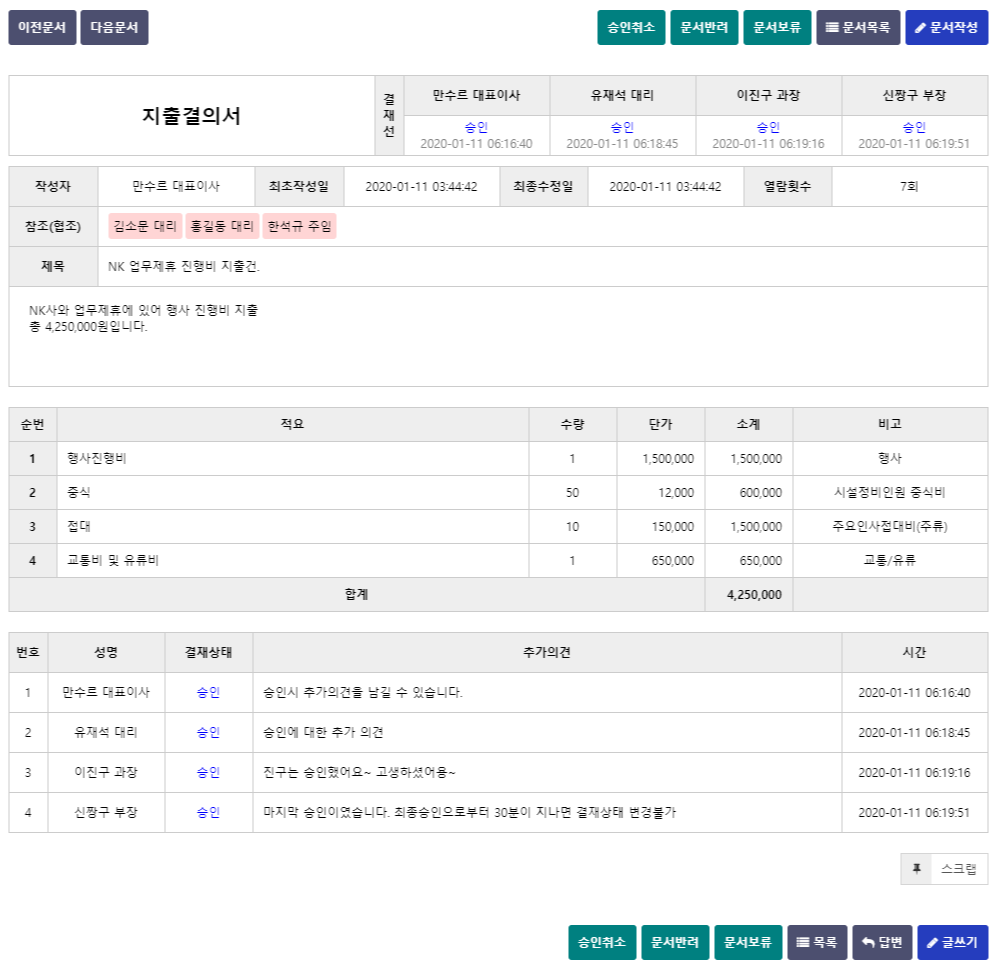This screenshot has width=1000, height=969.
Task: Select the 김소문 대리 reference tag
Action: tap(145, 227)
